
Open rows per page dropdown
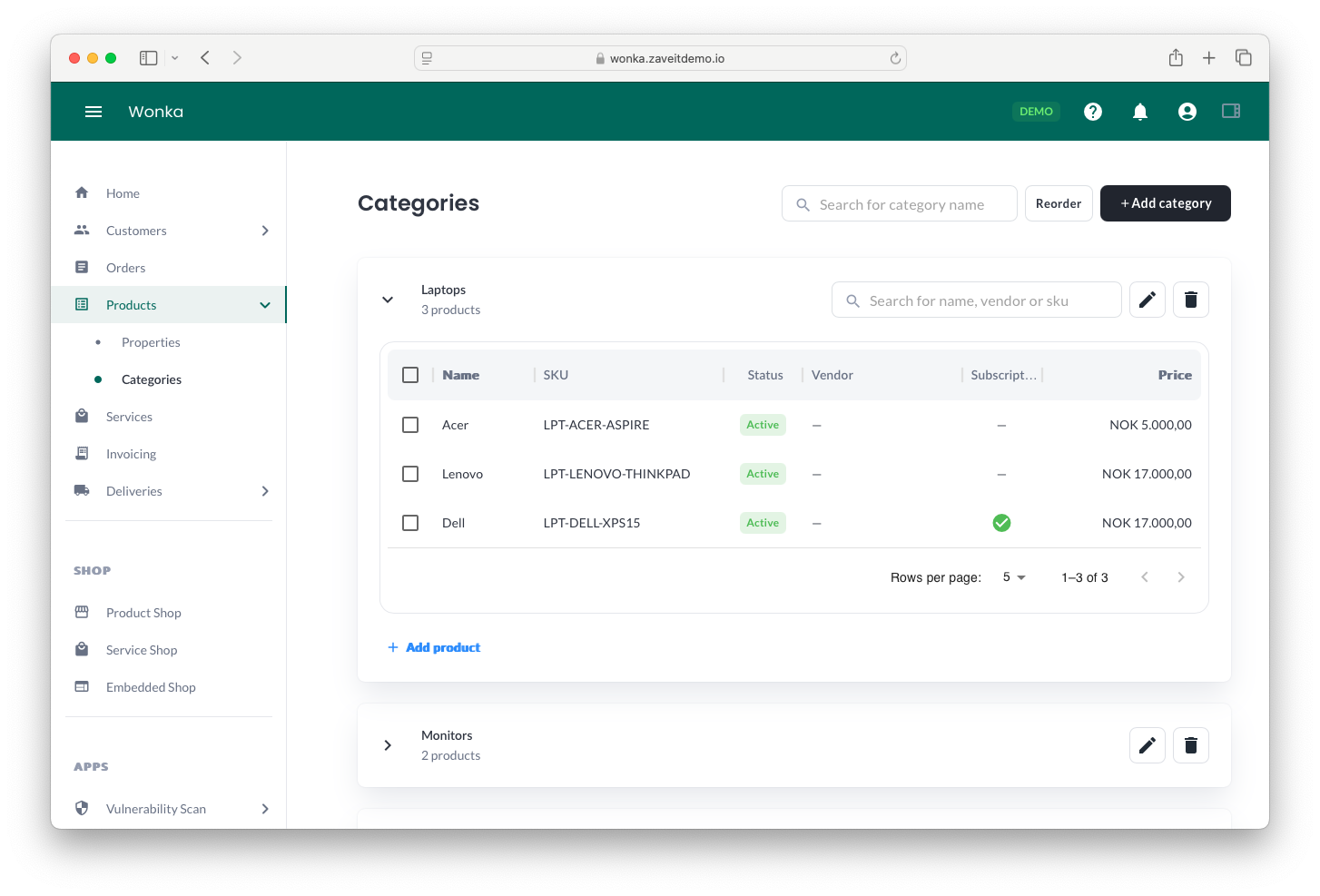coord(1014,577)
